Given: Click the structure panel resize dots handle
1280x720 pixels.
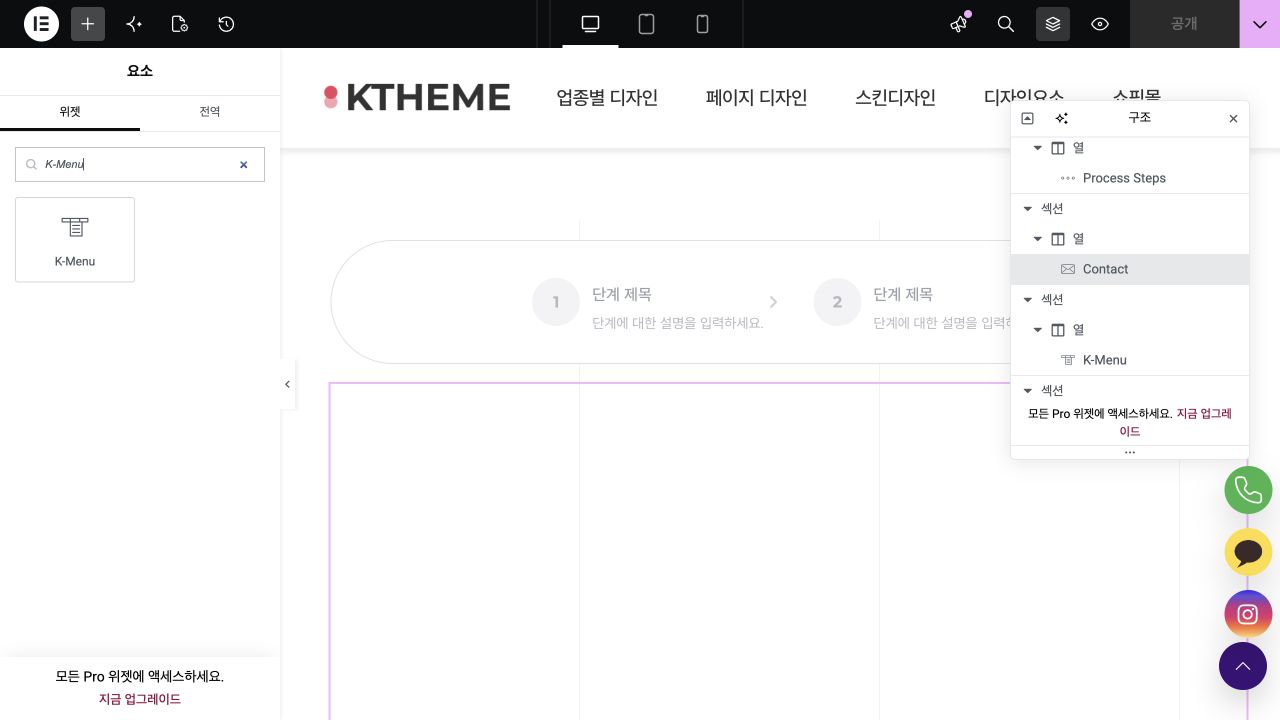Looking at the screenshot, I should coord(1130,452).
